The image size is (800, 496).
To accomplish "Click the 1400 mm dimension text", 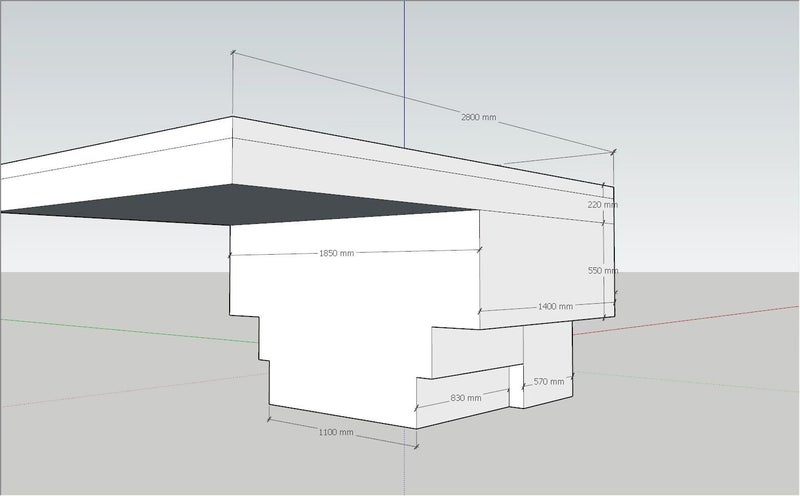I will [x=555, y=306].
